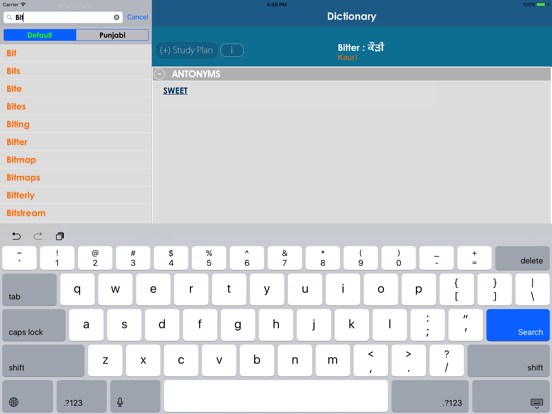Tap the left bracket brace key
Image resolution: width=552 pixels, height=414 pixels.
(457, 290)
